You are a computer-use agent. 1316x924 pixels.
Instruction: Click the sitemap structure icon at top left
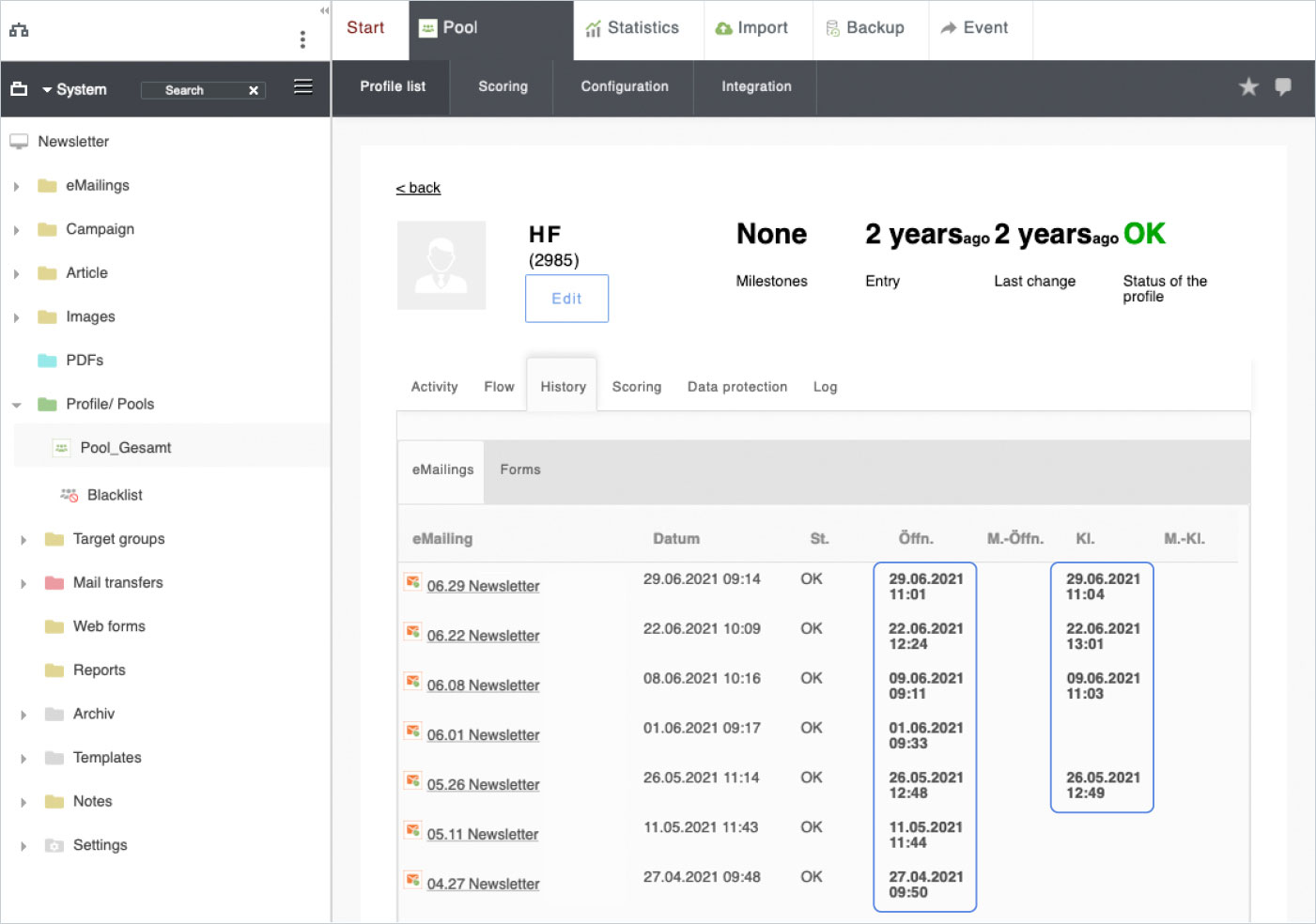click(x=19, y=30)
